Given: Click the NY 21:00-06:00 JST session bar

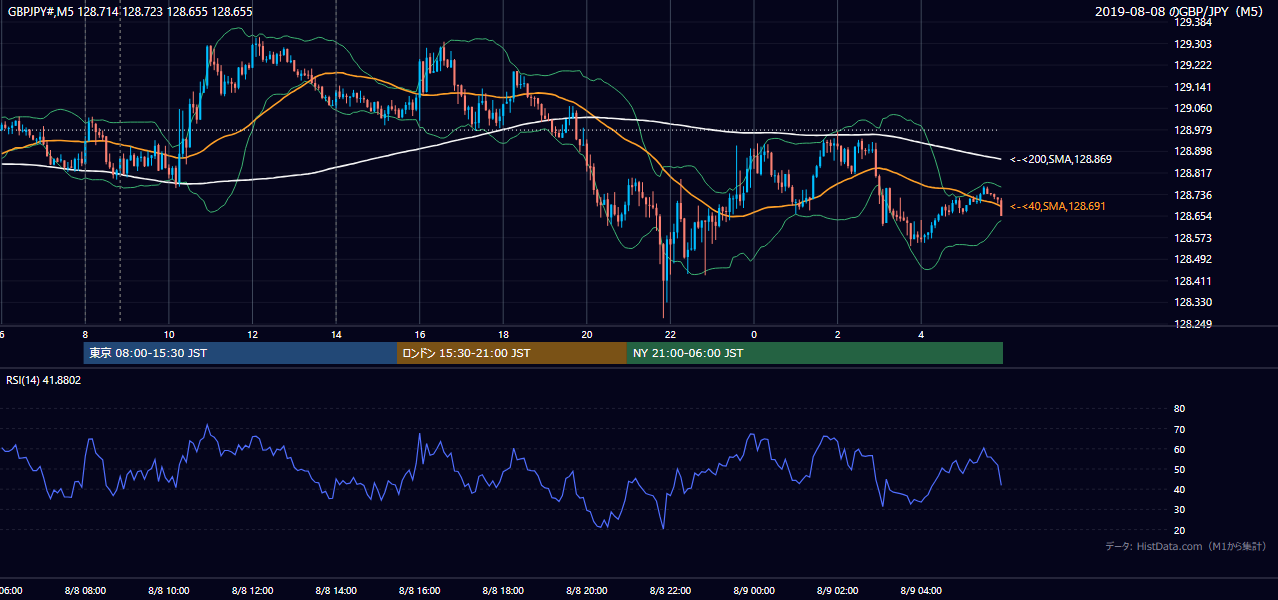Looking at the screenshot, I should (815, 353).
